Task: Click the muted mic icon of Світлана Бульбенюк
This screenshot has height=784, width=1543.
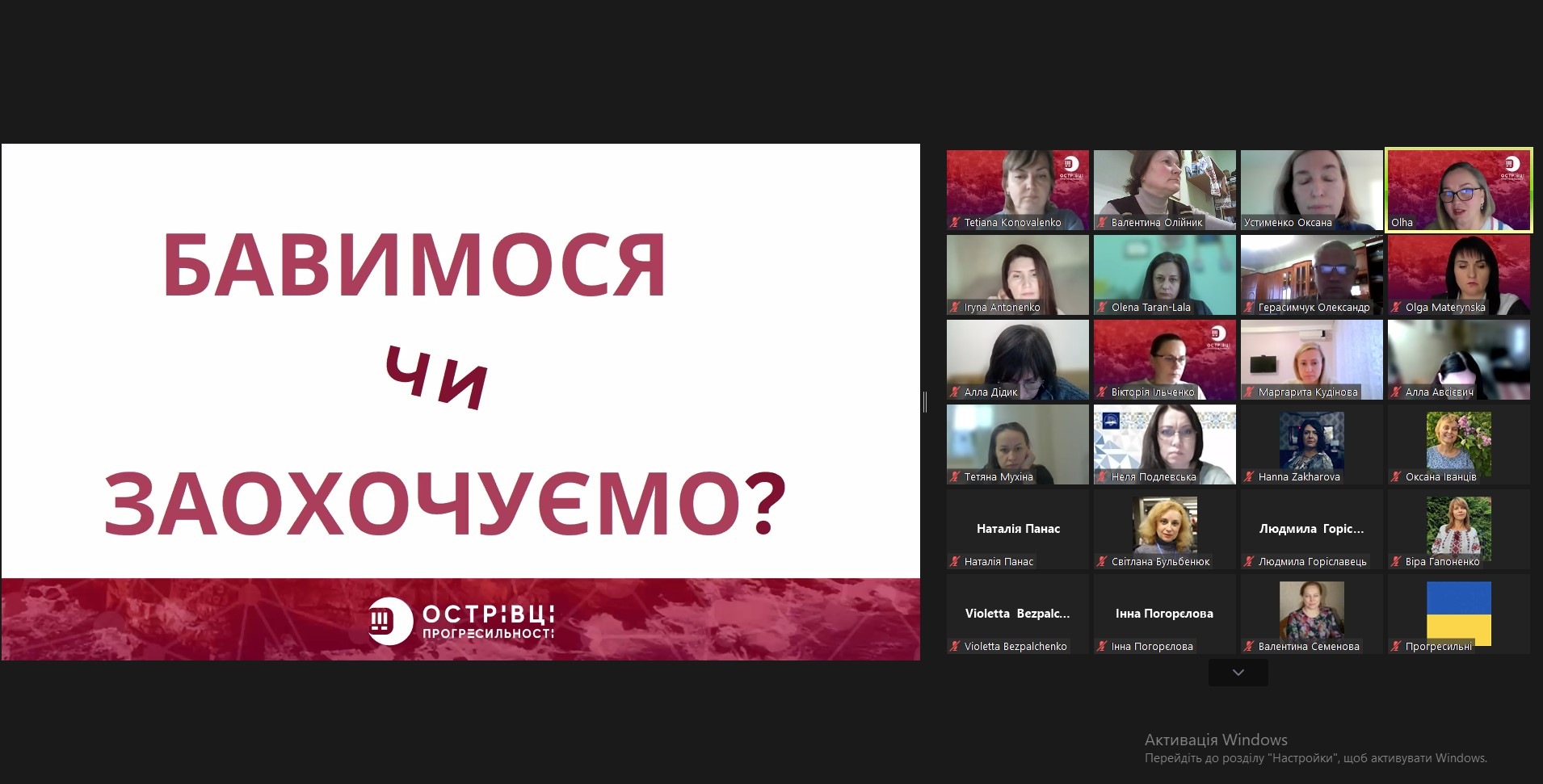Action: coord(1102,561)
